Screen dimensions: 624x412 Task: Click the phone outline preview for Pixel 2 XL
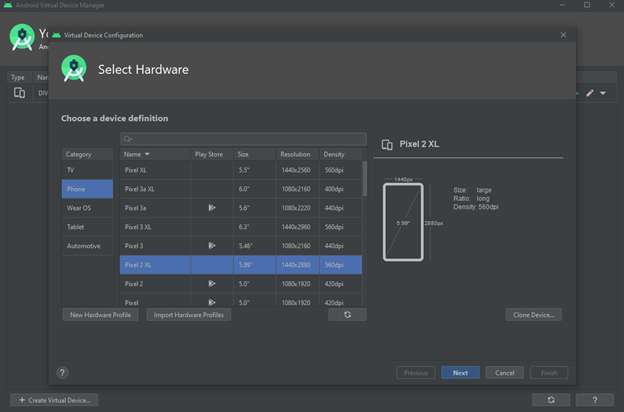[x=403, y=222]
